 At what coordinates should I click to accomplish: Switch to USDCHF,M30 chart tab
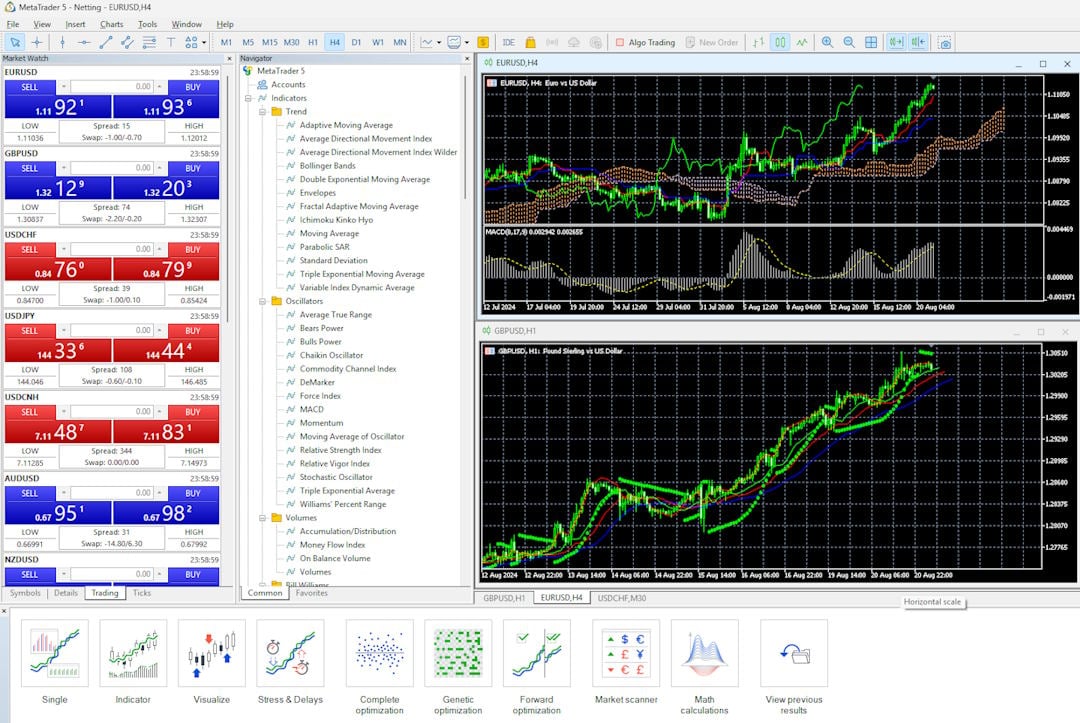(x=622, y=598)
